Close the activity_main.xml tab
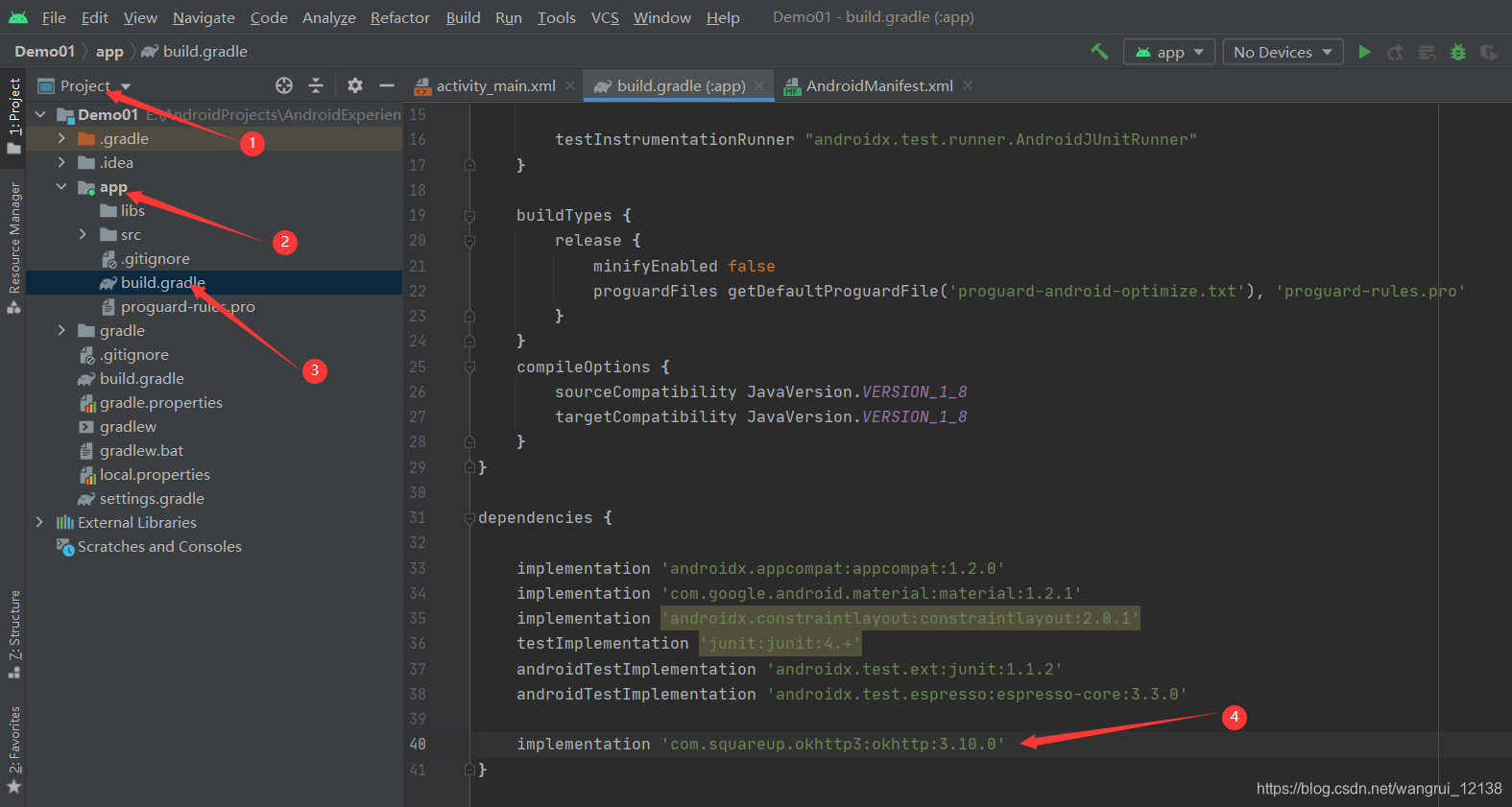 click(570, 85)
